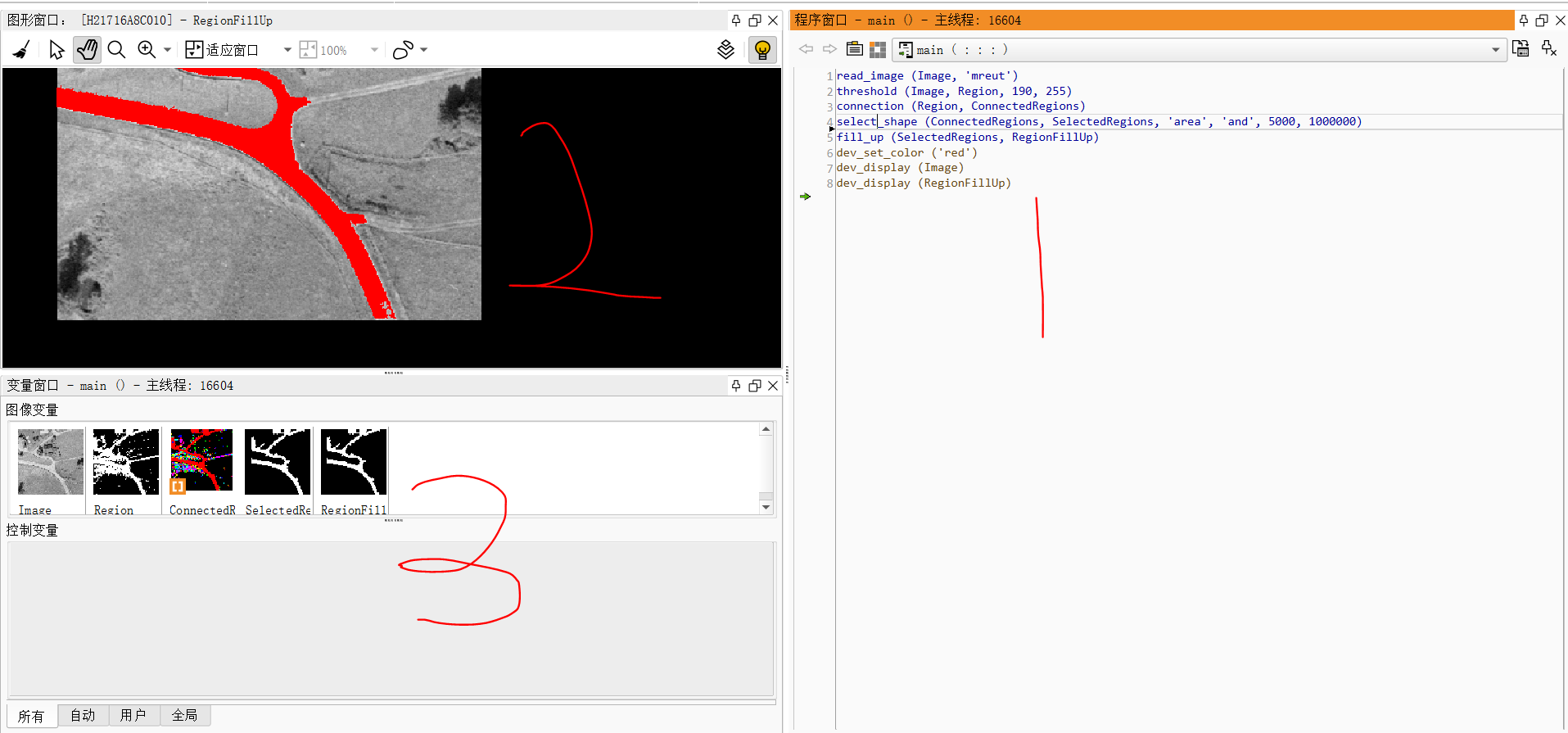The image size is (1568, 733).
Task: Go forward with the program window right arrow
Action: point(829,49)
